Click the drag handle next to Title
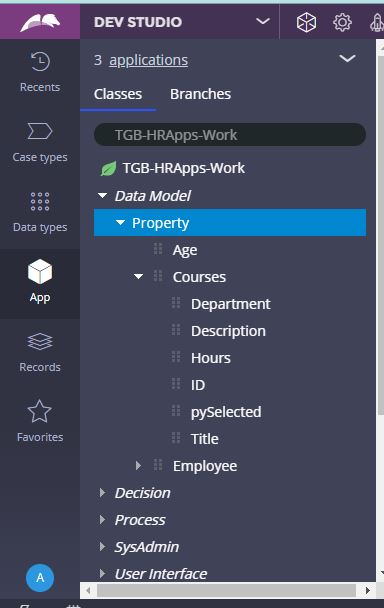Screen dimensions: 384x608 pyautogui.click(x=176, y=438)
